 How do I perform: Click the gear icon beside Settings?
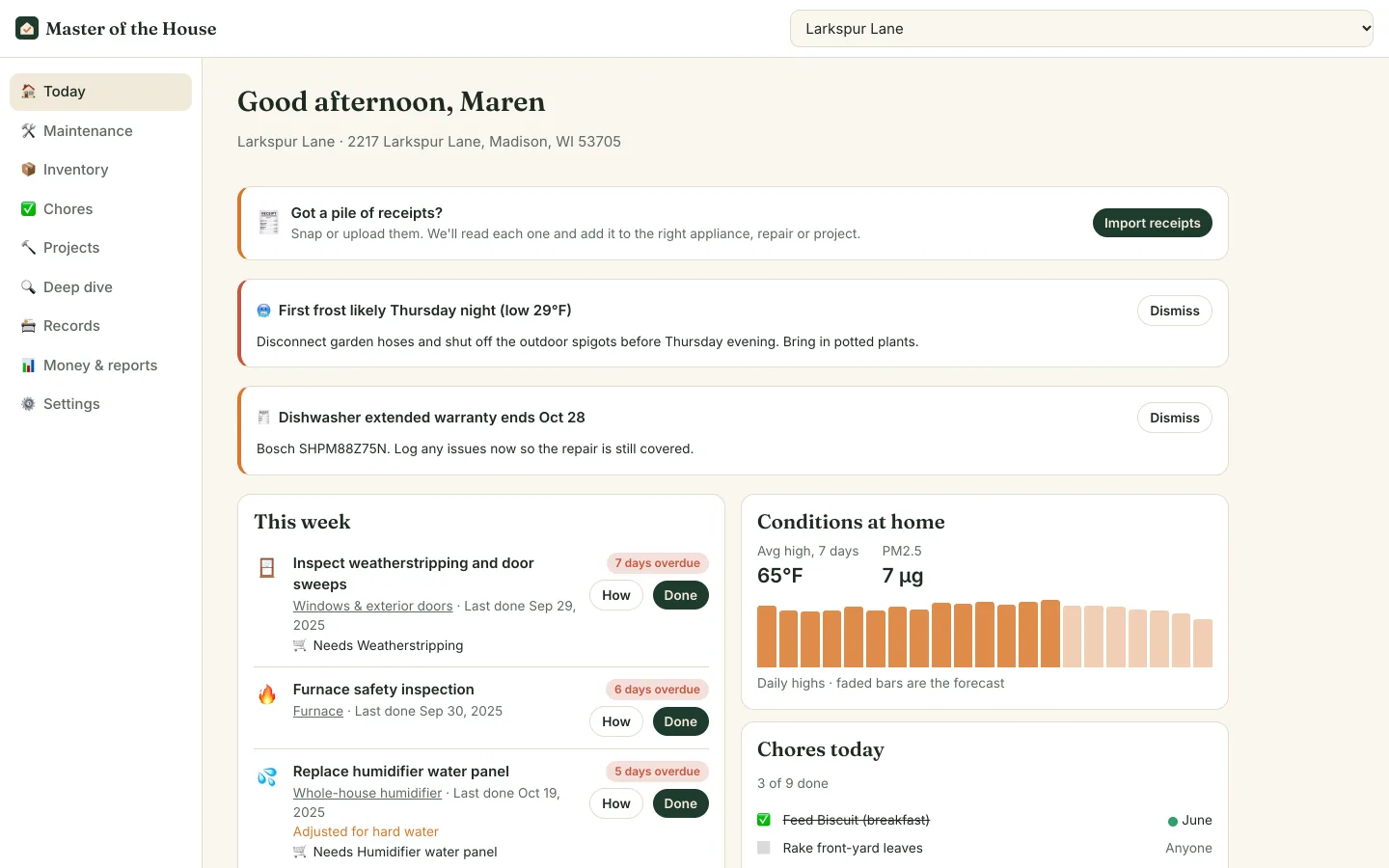coord(29,404)
